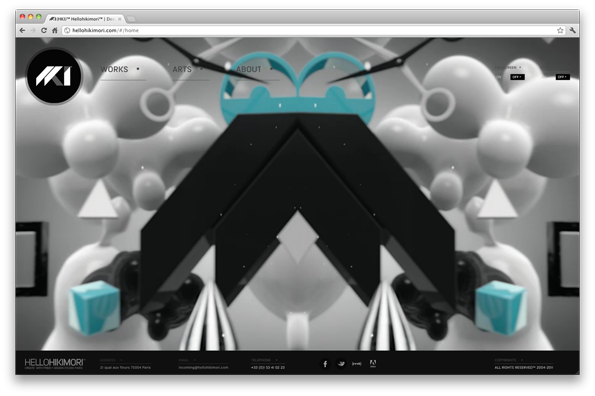Open the ABOUT menu
The width and height of the screenshot is (595, 396).
pos(249,69)
